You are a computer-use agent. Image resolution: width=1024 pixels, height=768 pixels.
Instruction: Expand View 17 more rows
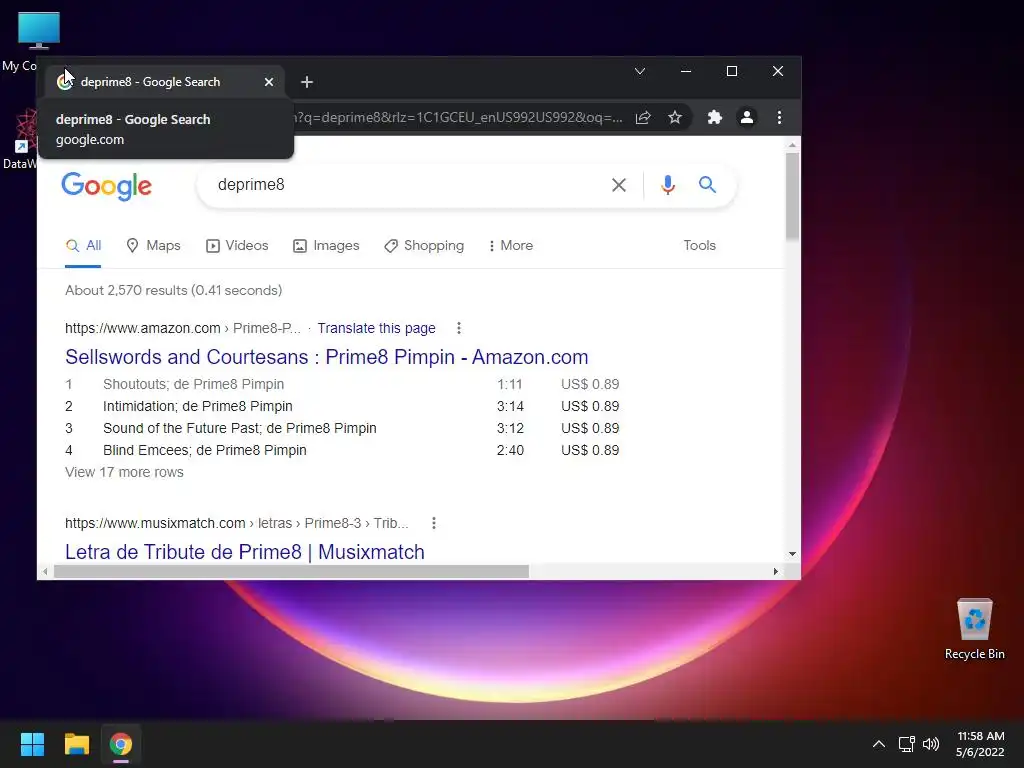coord(124,472)
